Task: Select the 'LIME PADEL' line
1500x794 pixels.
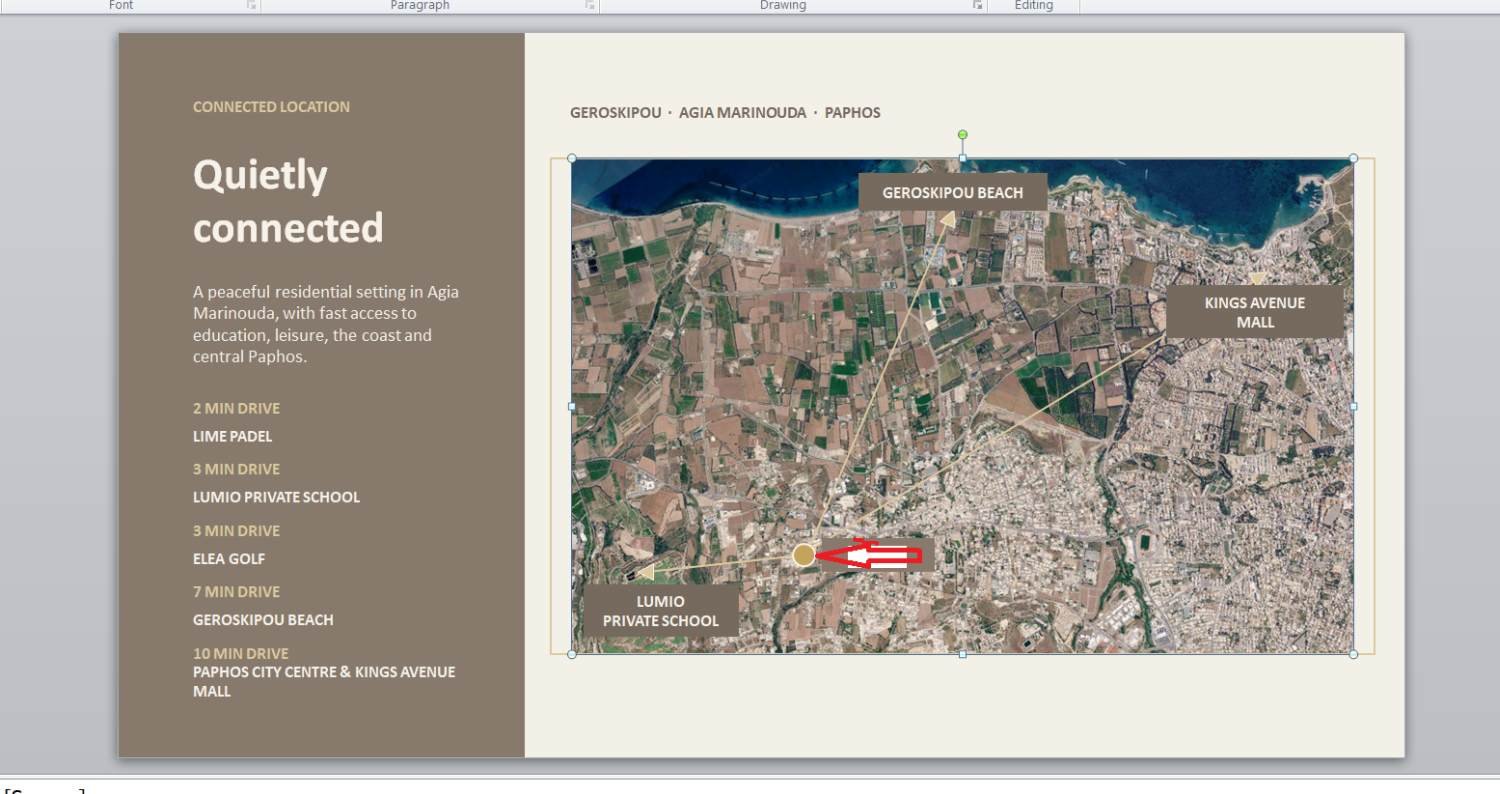Action: pyautogui.click(x=232, y=436)
